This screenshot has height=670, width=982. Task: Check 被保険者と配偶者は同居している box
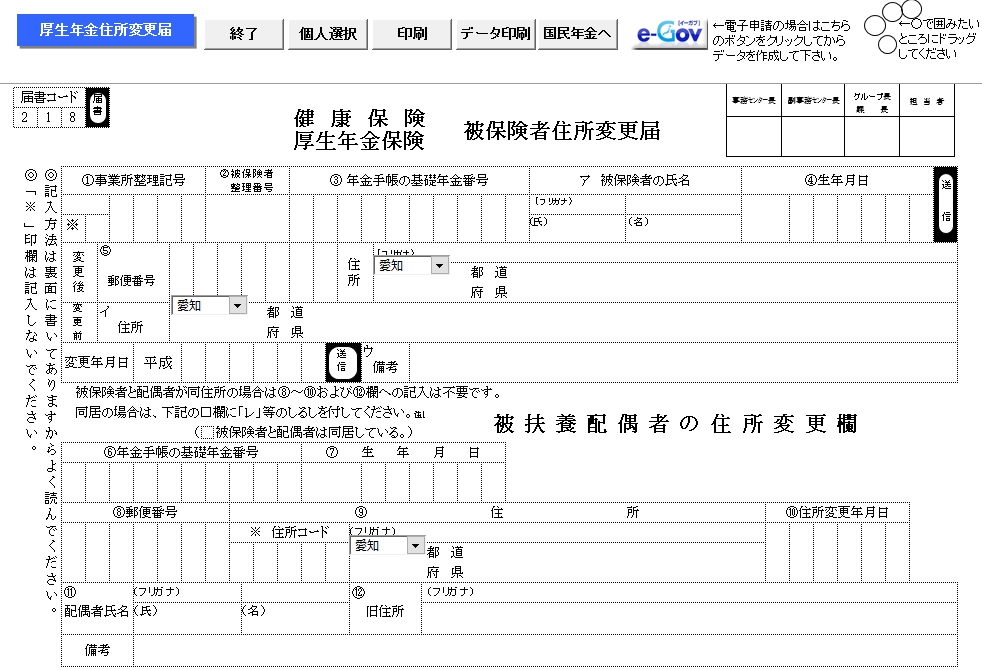tap(207, 432)
